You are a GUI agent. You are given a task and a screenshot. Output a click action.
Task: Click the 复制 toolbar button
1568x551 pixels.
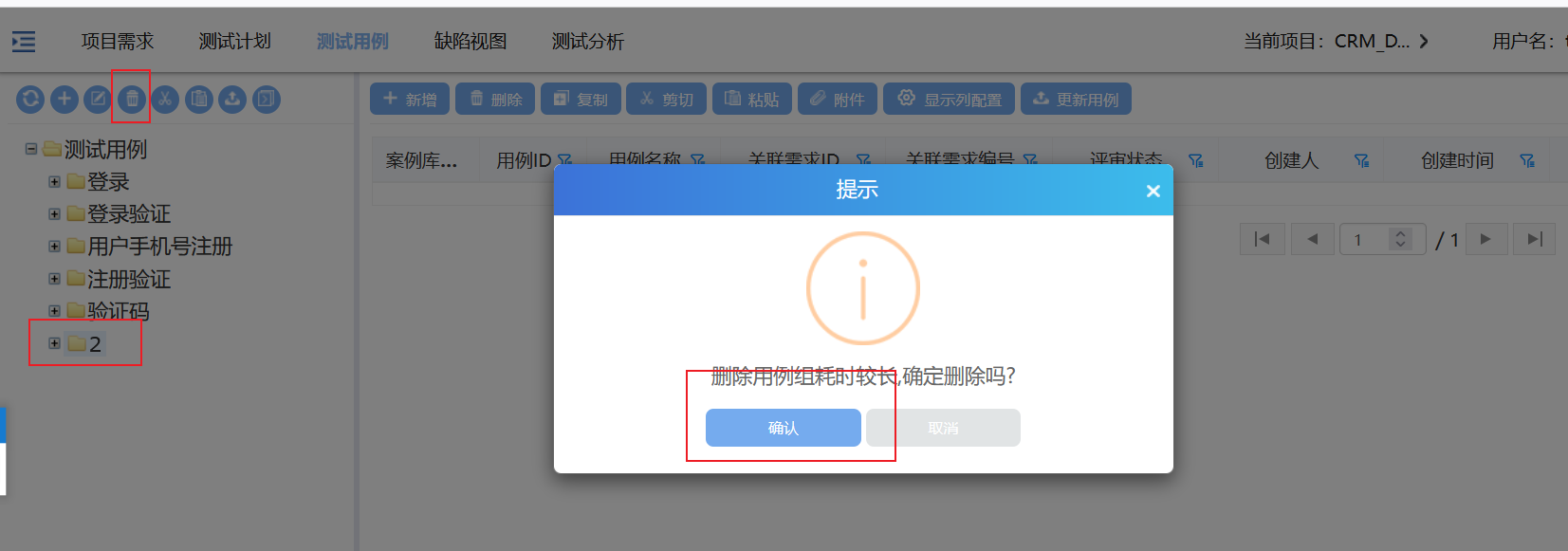coord(581,99)
